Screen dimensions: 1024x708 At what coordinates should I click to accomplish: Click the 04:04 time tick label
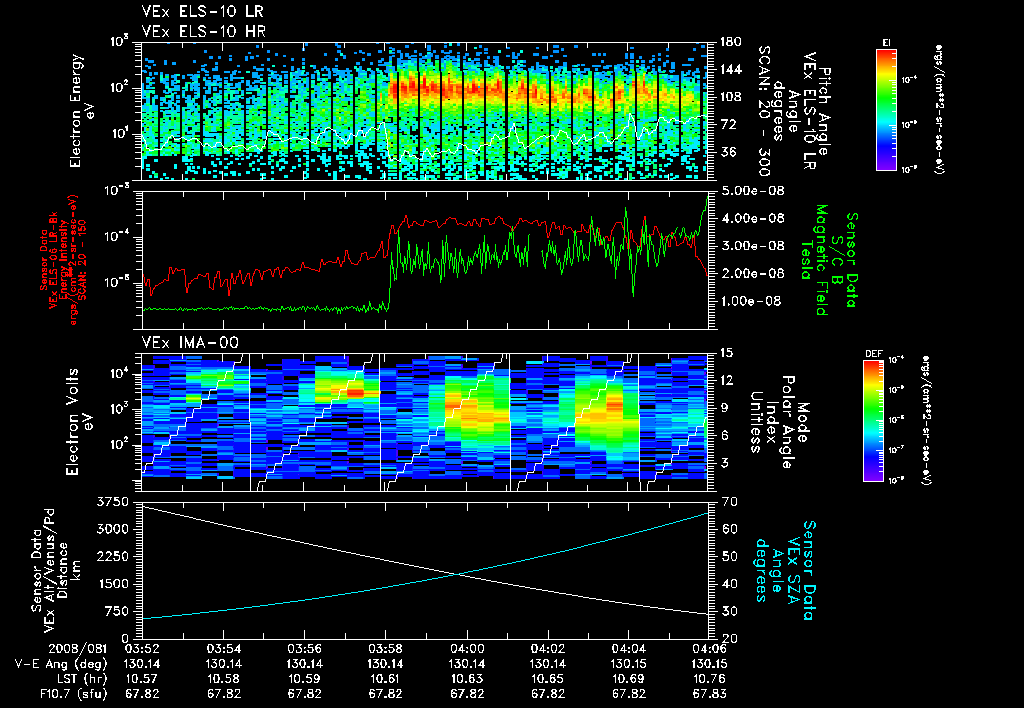pos(628,649)
